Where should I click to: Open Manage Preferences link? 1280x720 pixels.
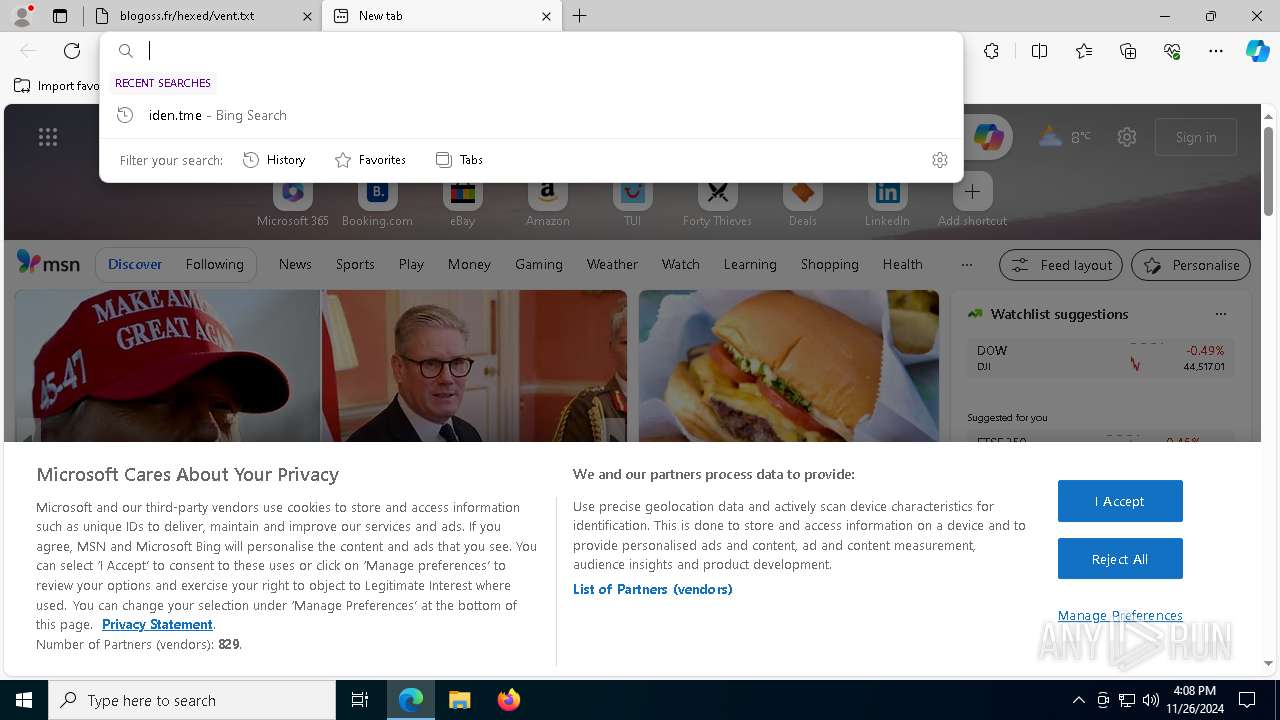(1120, 615)
